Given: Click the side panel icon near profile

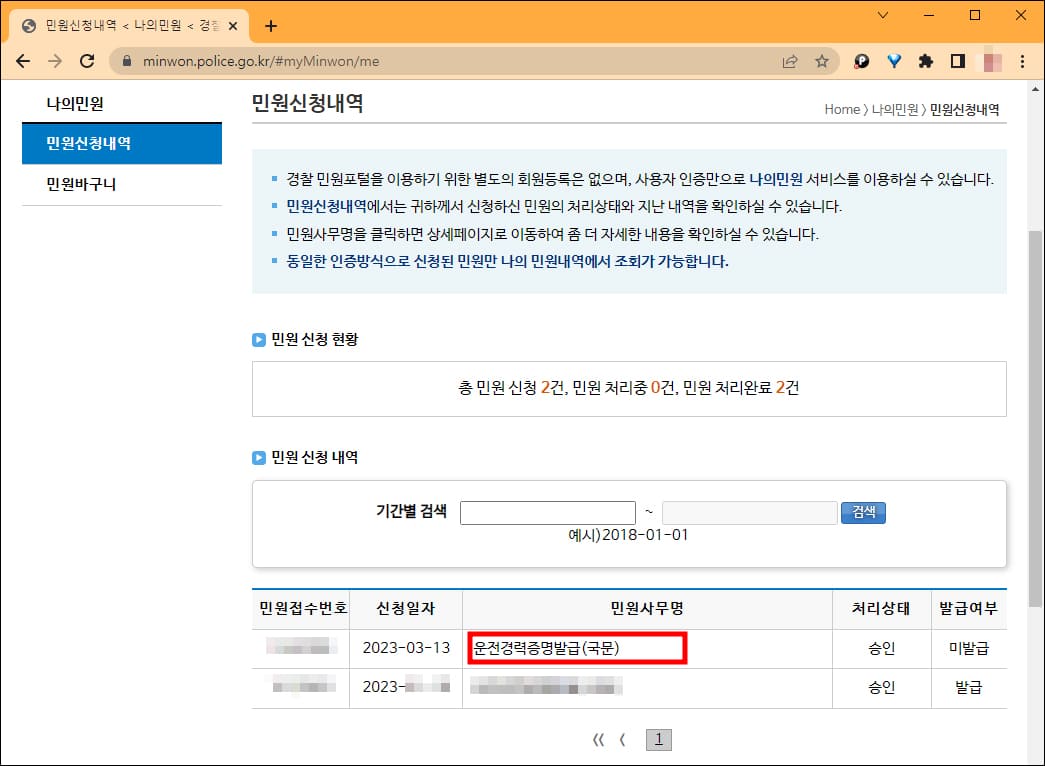Looking at the screenshot, I should pyautogui.click(x=957, y=61).
